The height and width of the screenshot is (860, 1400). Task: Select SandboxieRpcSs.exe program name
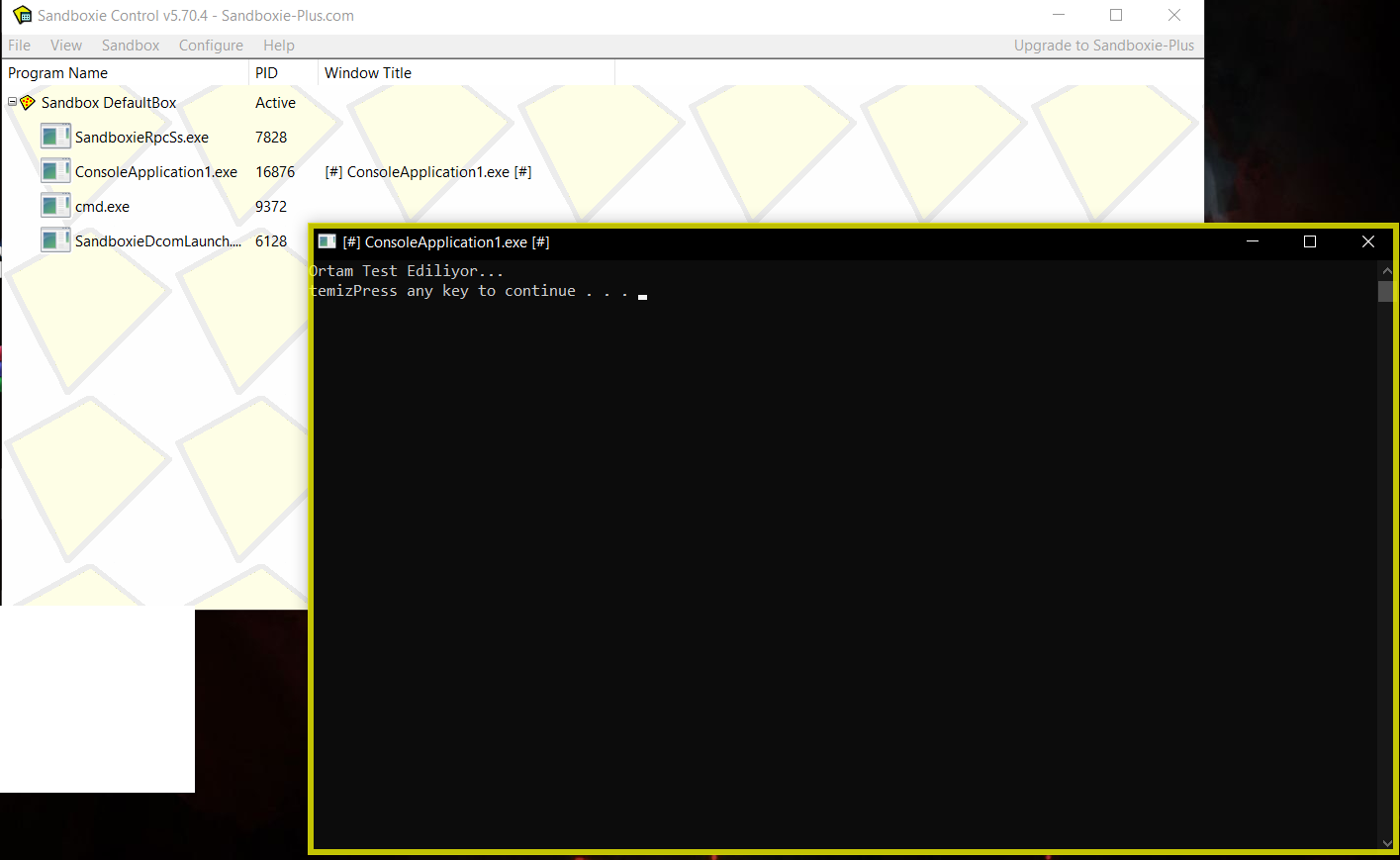pyautogui.click(x=141, y=138)
